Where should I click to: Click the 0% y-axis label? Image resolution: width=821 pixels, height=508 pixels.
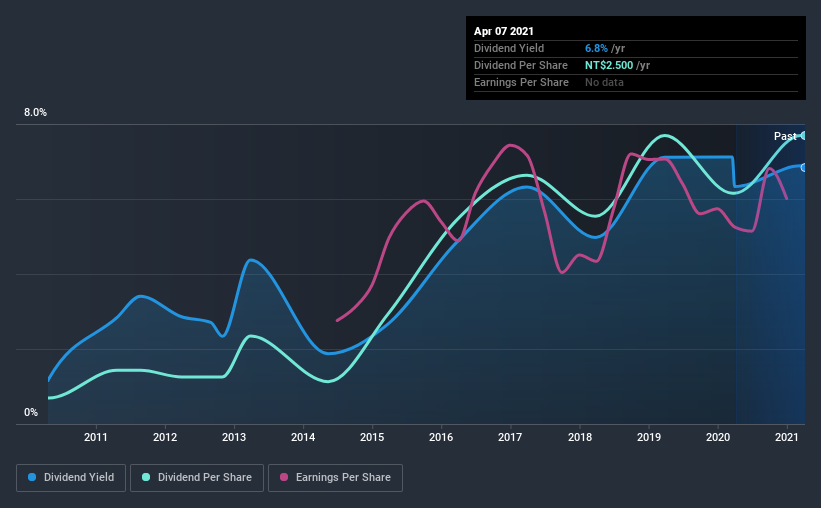pos(31,413)
